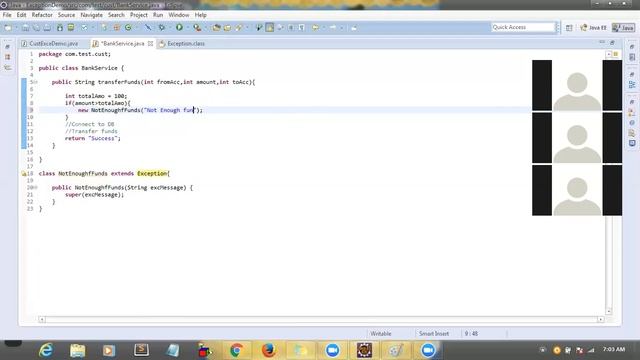Click the Run External Tools icon
Screen dimensions: 640x360
click(197, 28)
